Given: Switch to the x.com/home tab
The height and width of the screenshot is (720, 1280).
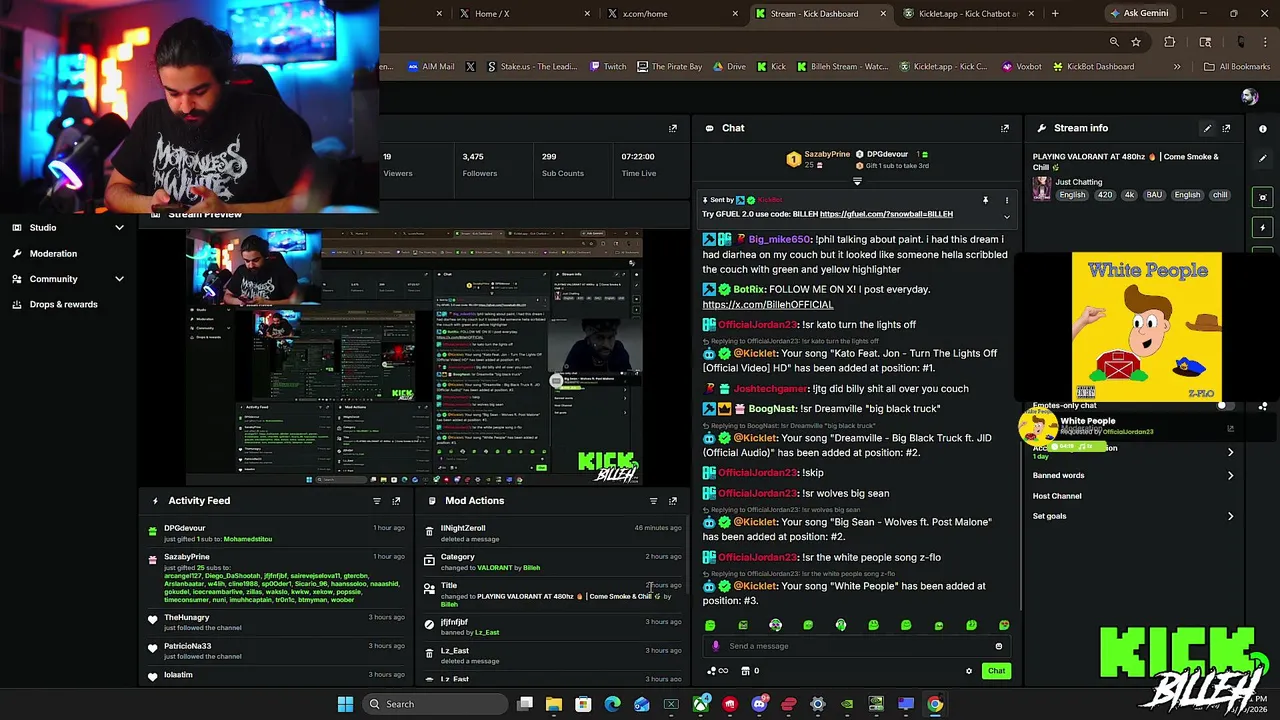Looking at the screenshot, I should pos(673,14).
